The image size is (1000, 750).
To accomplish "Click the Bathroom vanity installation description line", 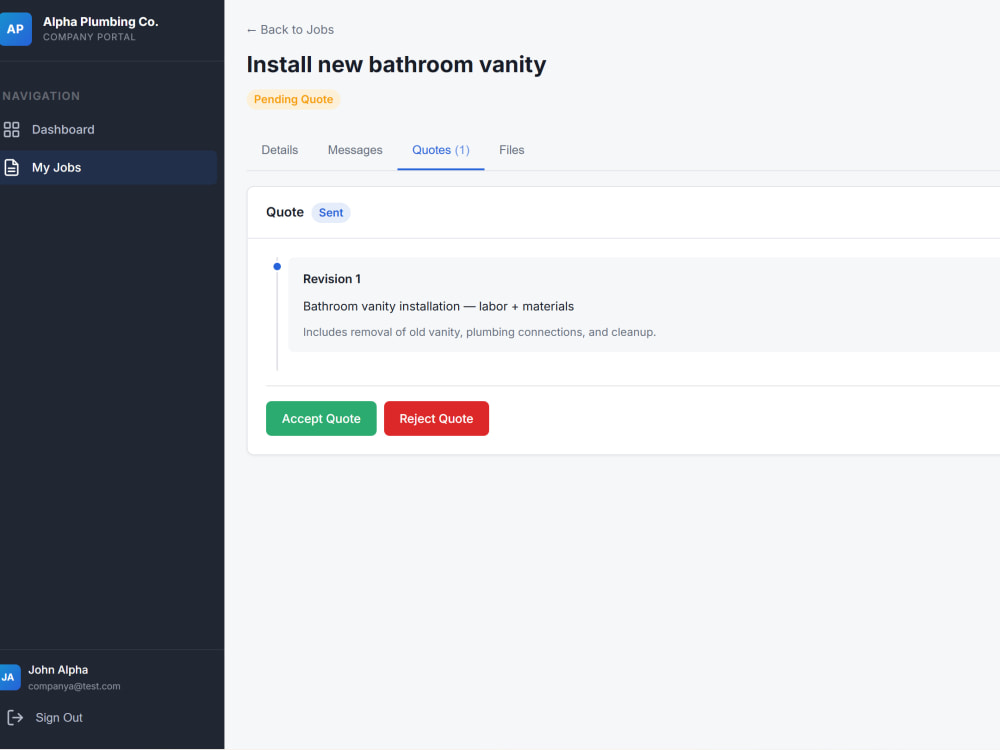I will [438, 306].
